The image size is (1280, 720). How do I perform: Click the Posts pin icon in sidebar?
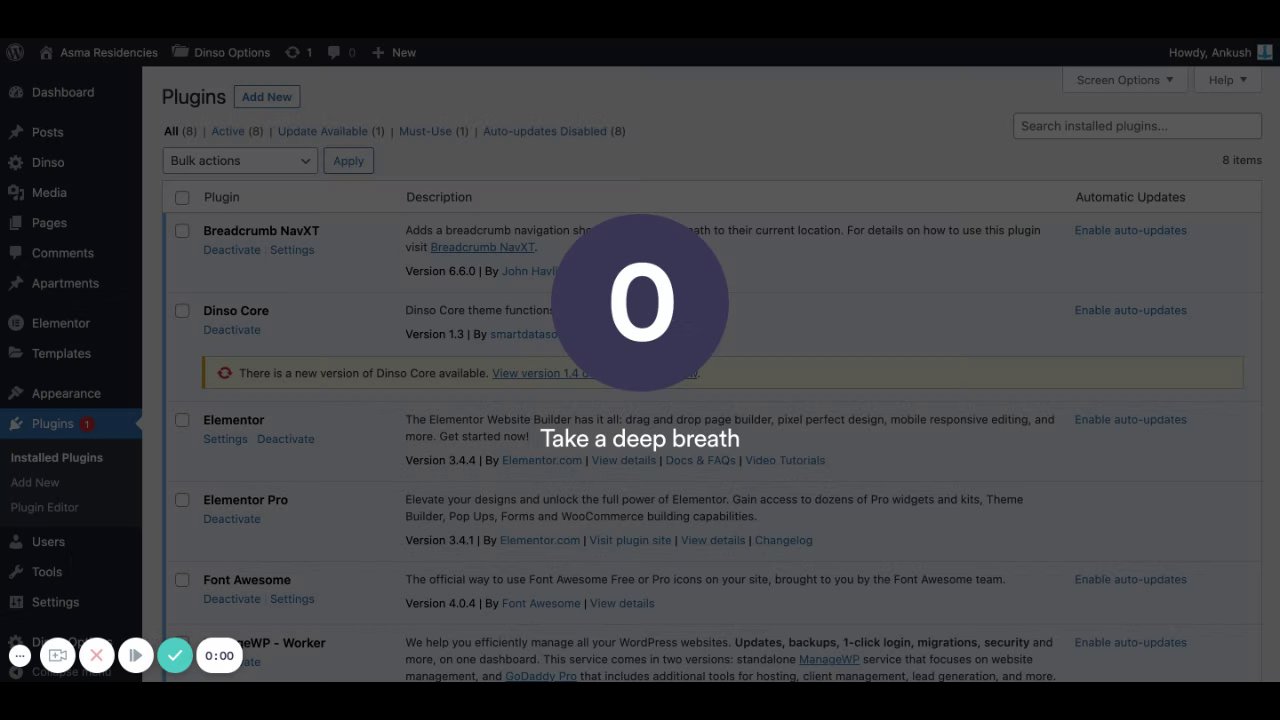16,132
